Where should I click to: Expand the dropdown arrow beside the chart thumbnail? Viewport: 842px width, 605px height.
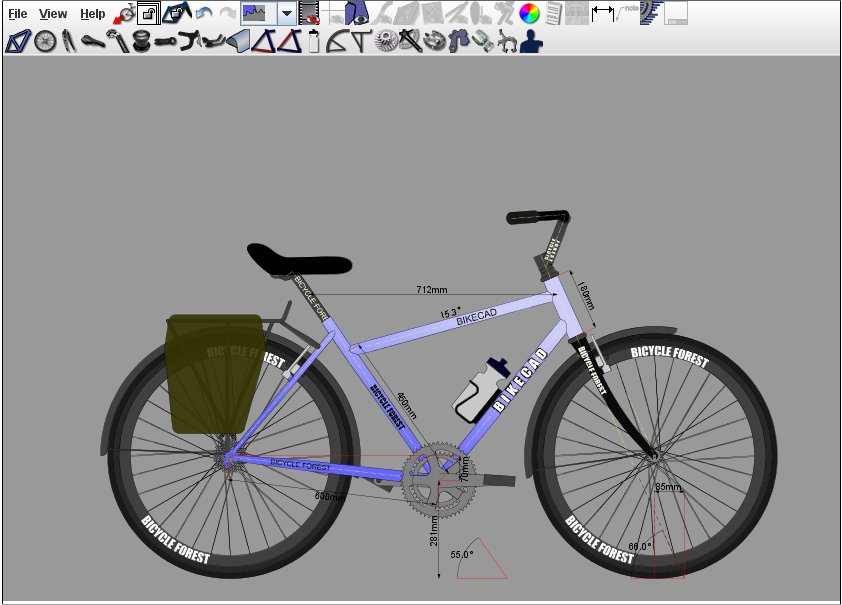tap(286, 14)
